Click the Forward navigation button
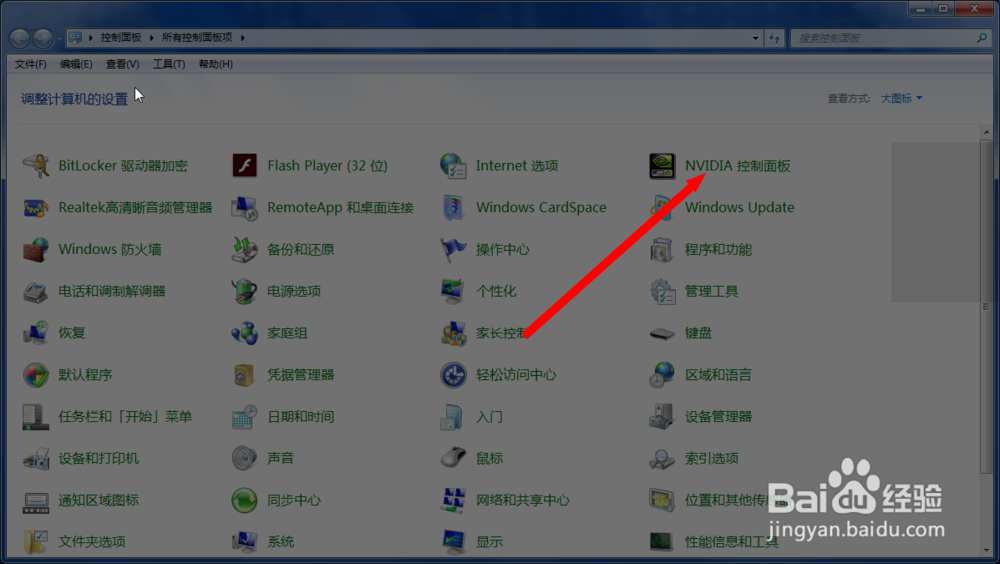1000x564 pixels. point(43,38)
